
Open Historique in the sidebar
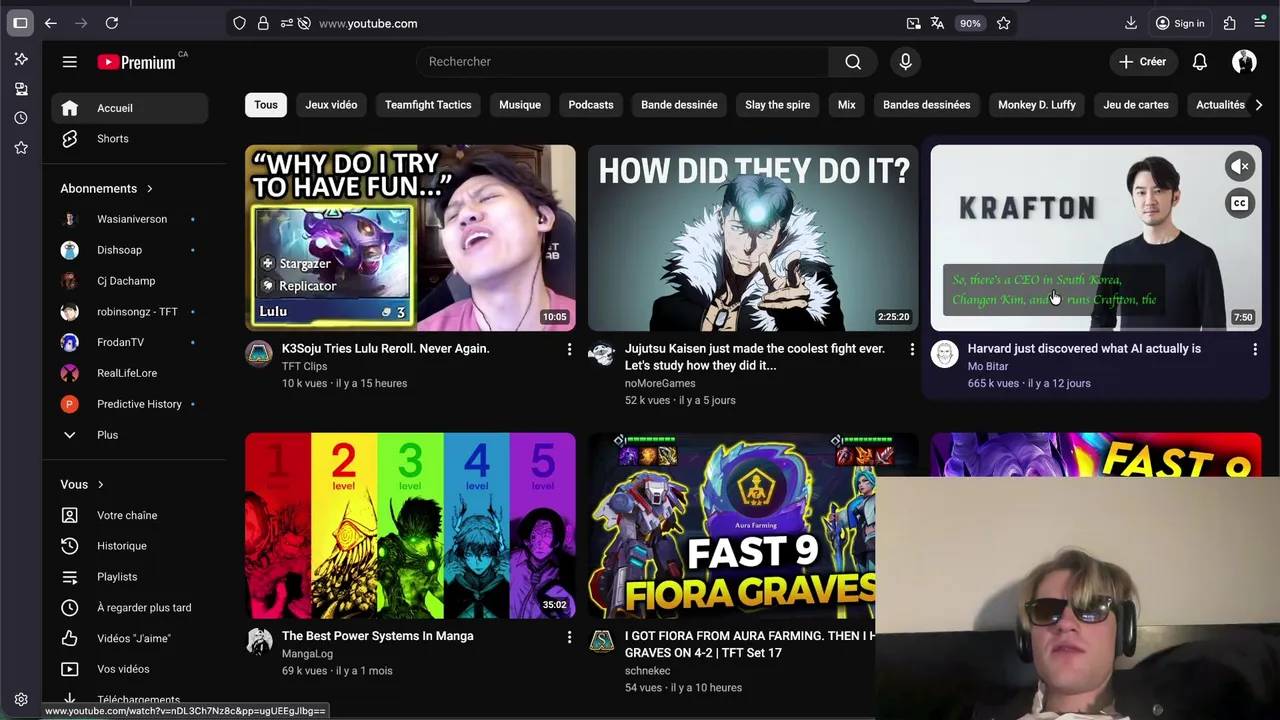(130, 546)
